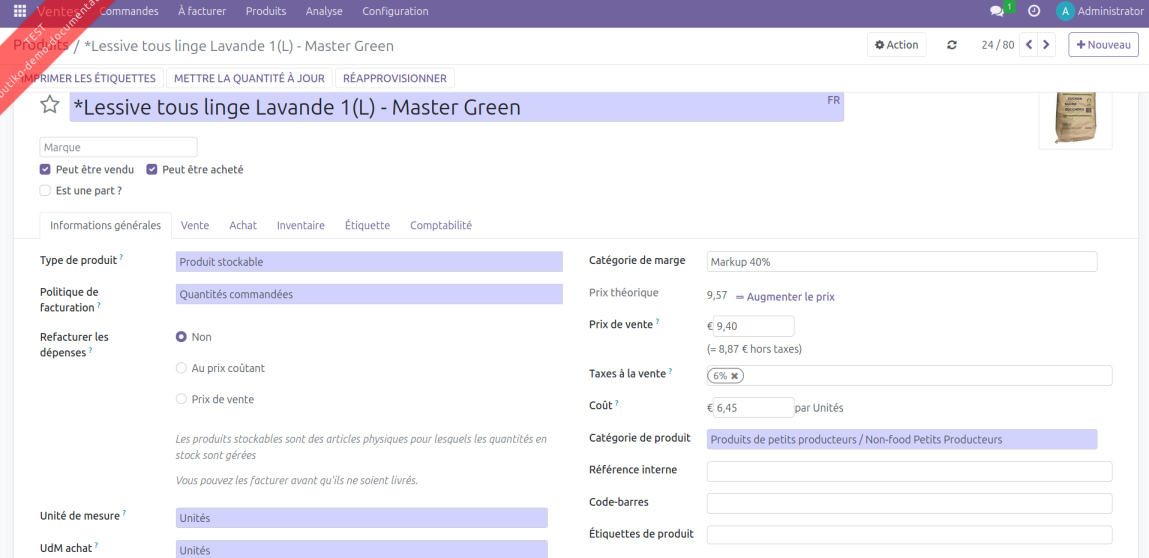Select Prix de vente radio option
The image size is (1149, 558).
(181, 399)
